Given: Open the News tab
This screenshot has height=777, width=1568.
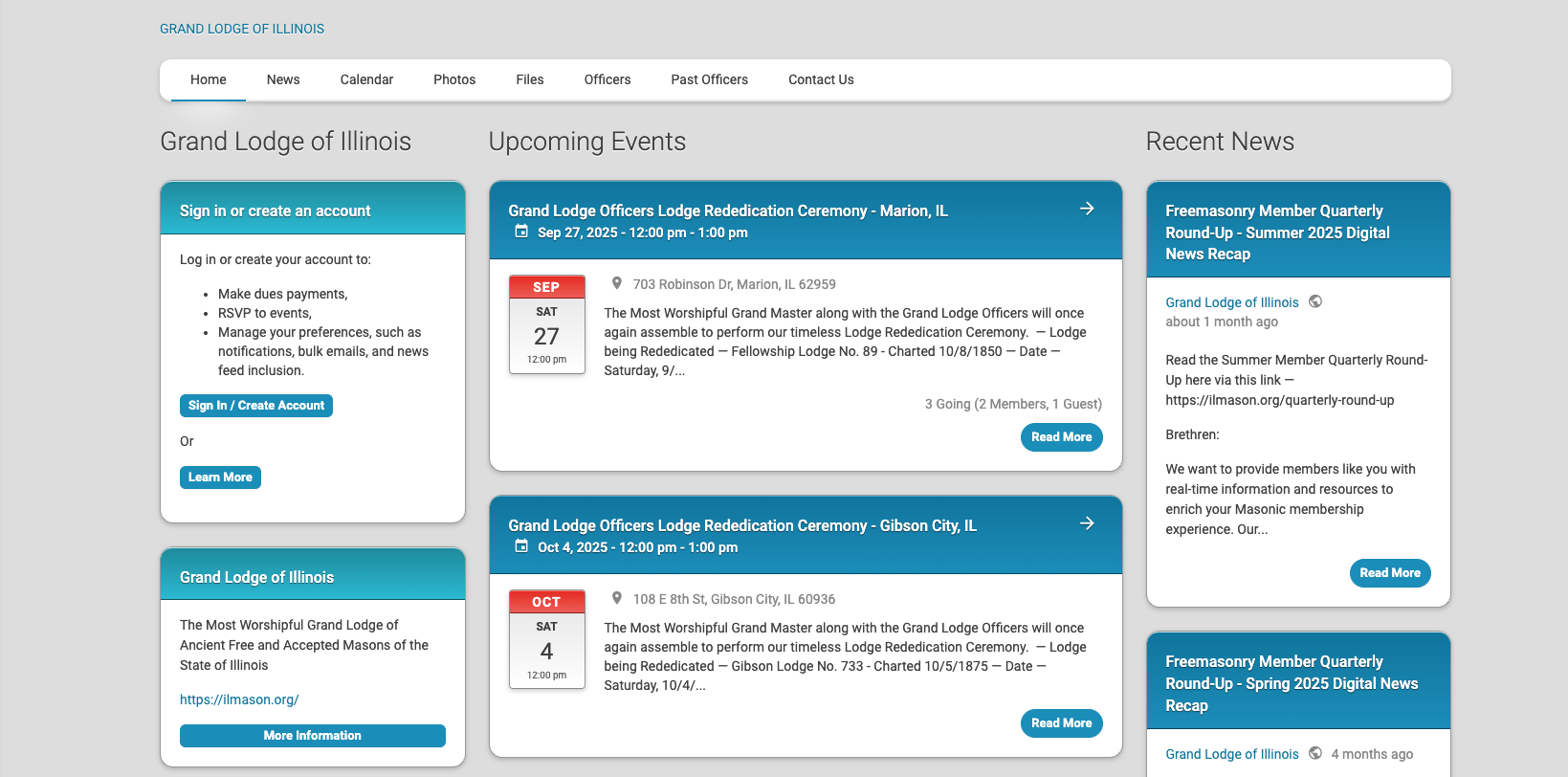Looking at the screenshot, I should (283, 79).
